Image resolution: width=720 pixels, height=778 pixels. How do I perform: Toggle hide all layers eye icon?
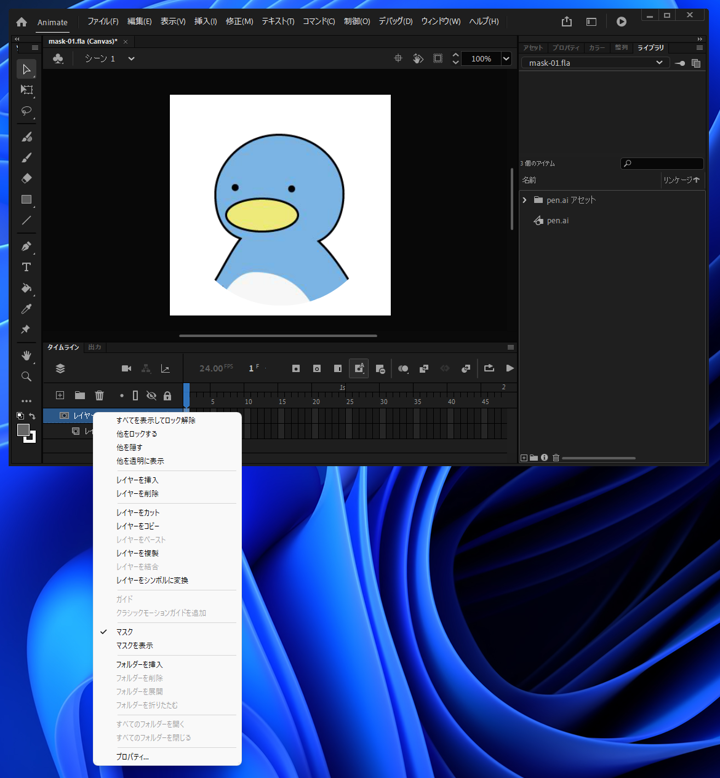151,395
